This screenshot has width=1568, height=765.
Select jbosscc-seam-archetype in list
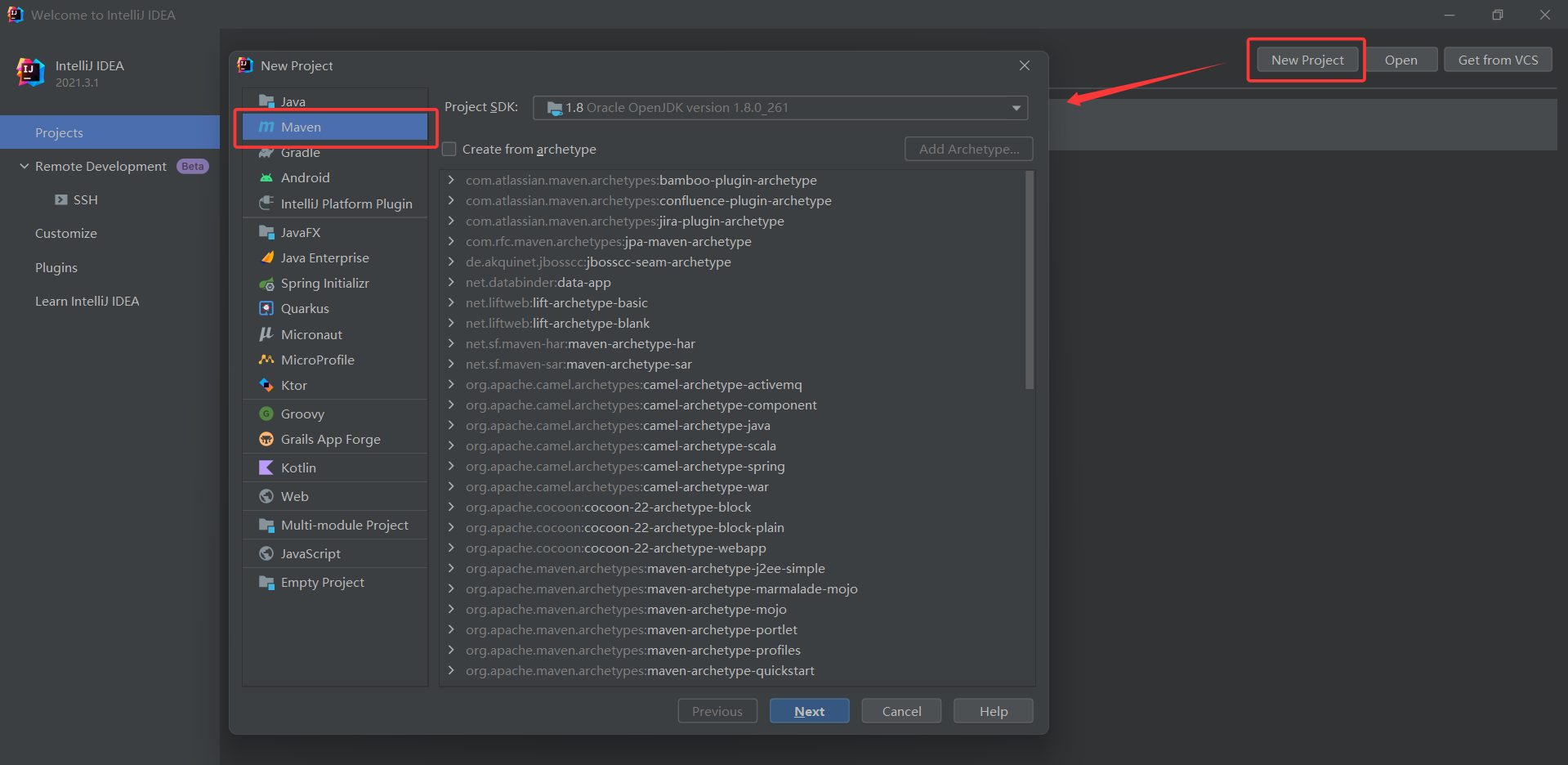(x=598, y=262)
